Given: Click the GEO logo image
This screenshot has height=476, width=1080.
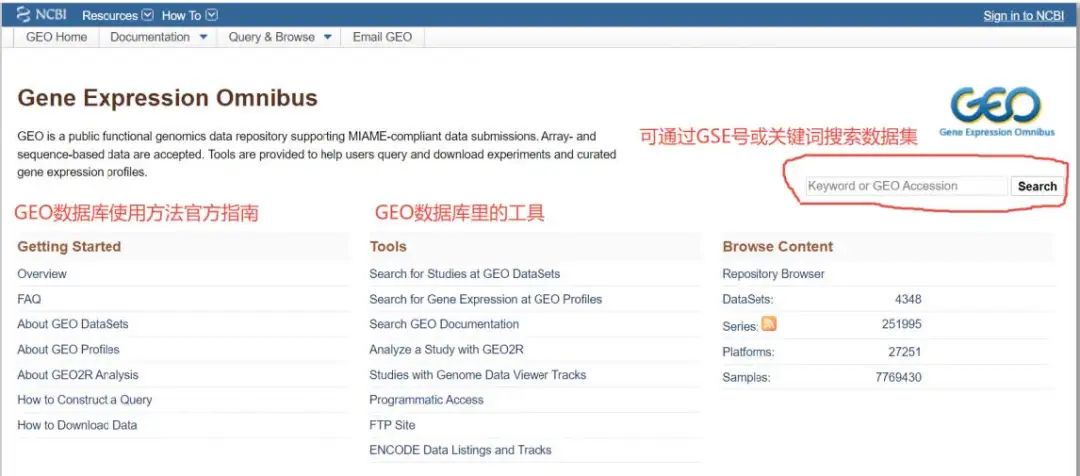Looking at the screenshot, I should tap(996, 111).
